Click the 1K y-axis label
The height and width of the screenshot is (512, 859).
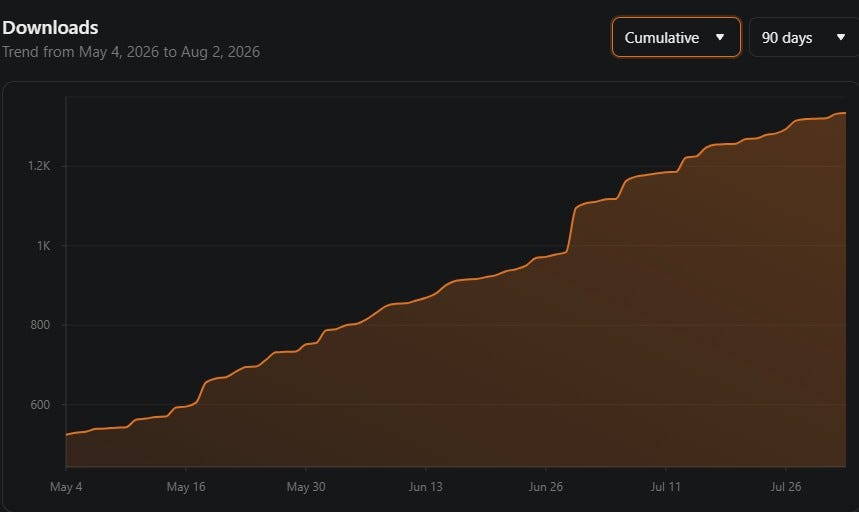pyautogui.click(x=43, y=246)
